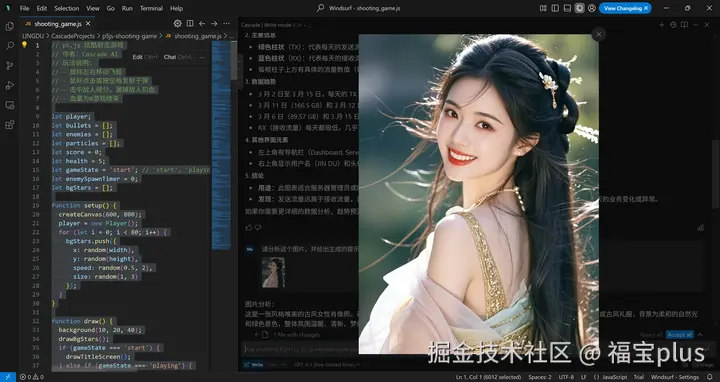Open ellipsis menu next to Chat Ctrl+L
This screenshot has width=720, height=382.
tap(202, 57)
